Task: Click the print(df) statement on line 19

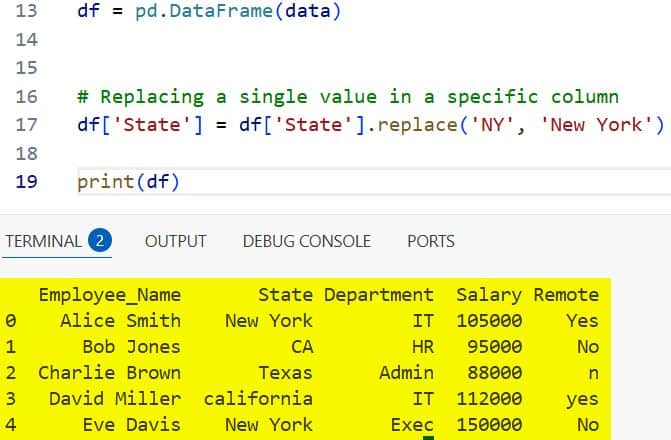Action: pos(128,182)
